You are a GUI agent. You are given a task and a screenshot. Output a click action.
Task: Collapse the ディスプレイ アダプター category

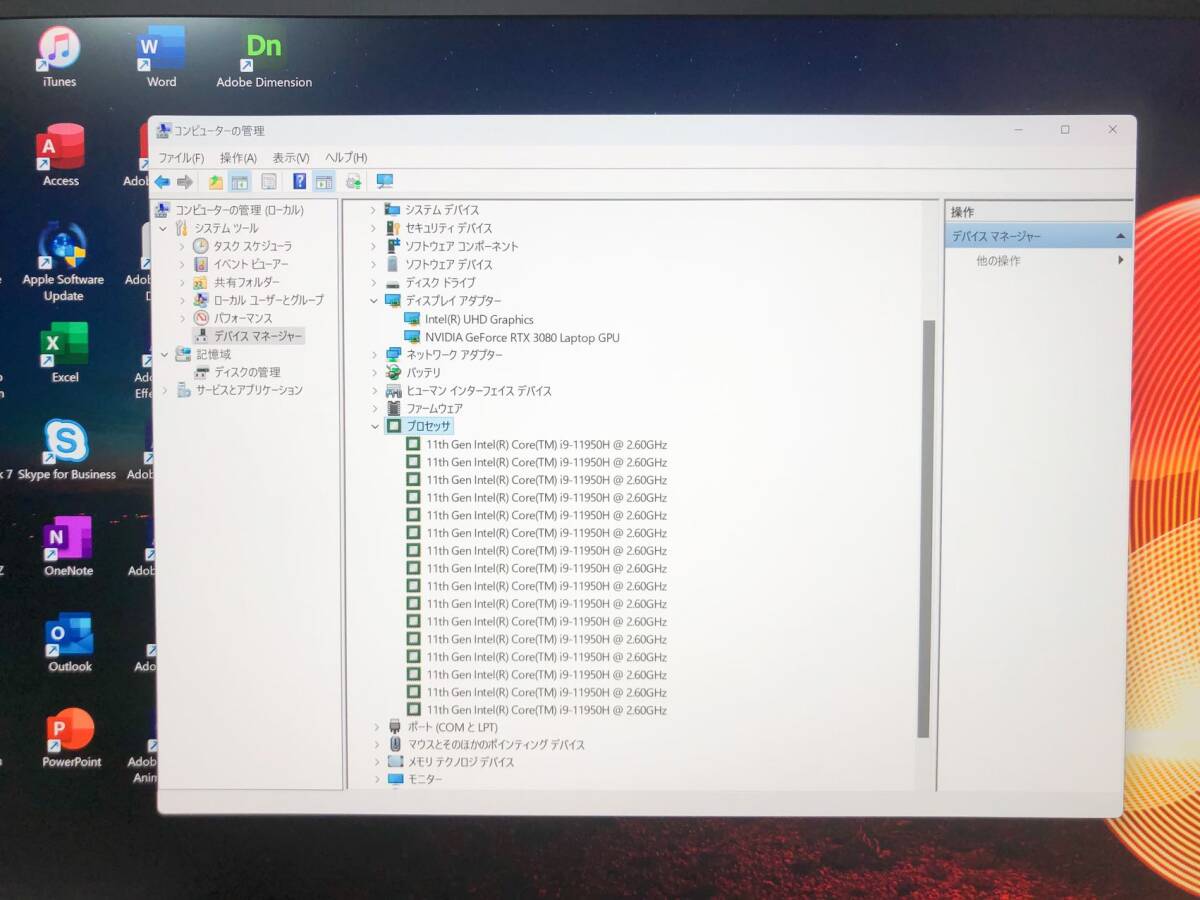375,301
